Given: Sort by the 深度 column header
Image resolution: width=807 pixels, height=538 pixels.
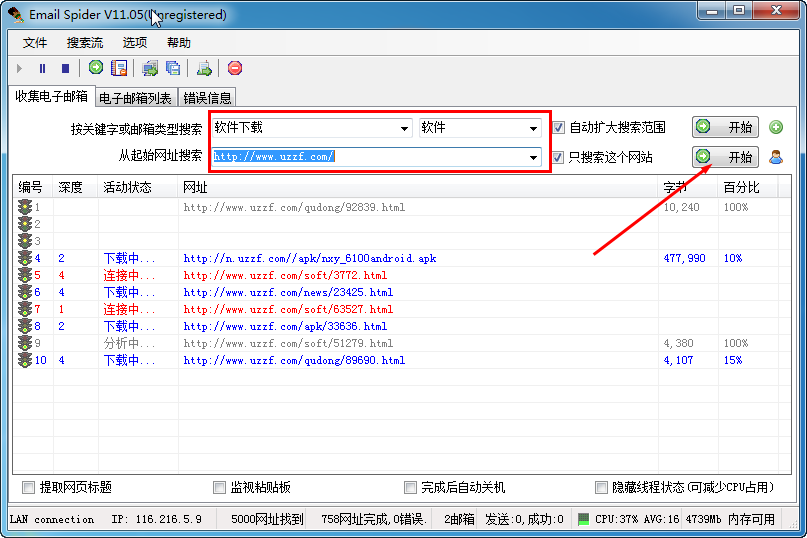Looking at the screenshot, I should click(x=75, y=187).
